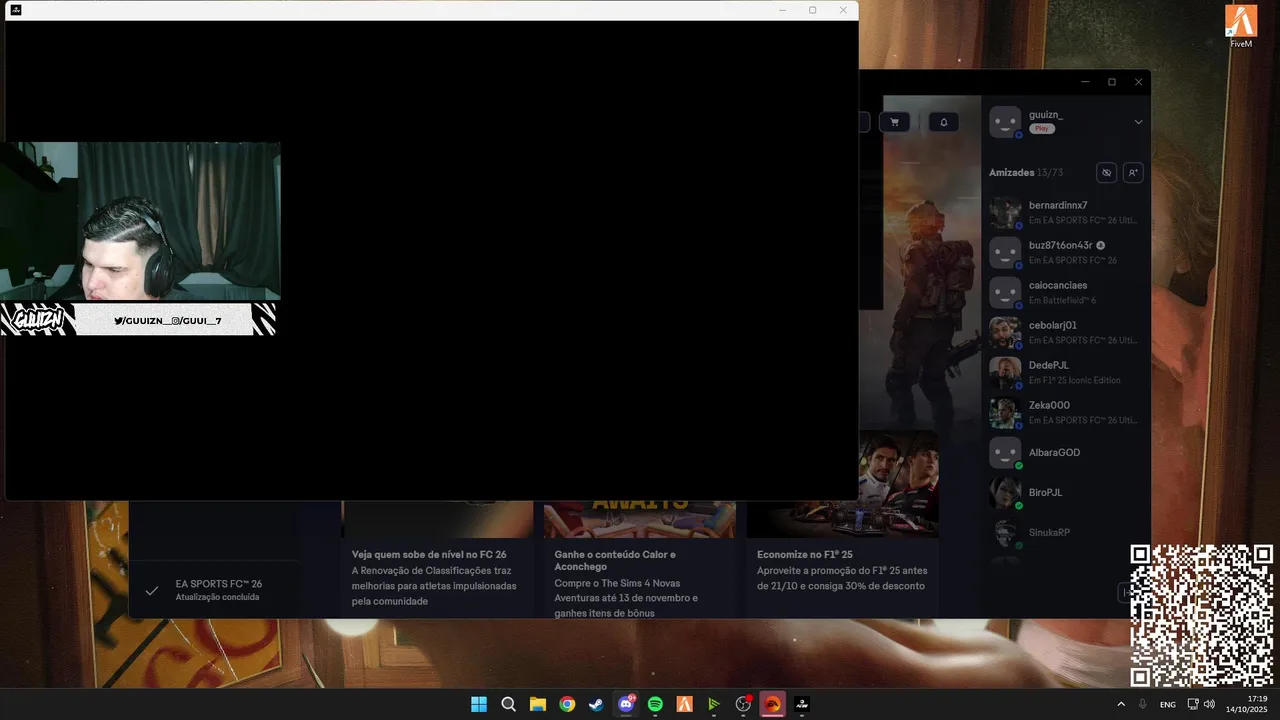Toggle the hide friends eye icon beside Amizades
The height and width of the screenshot is (720, 1280).
pyautogui.click(x=1106, y=173)
